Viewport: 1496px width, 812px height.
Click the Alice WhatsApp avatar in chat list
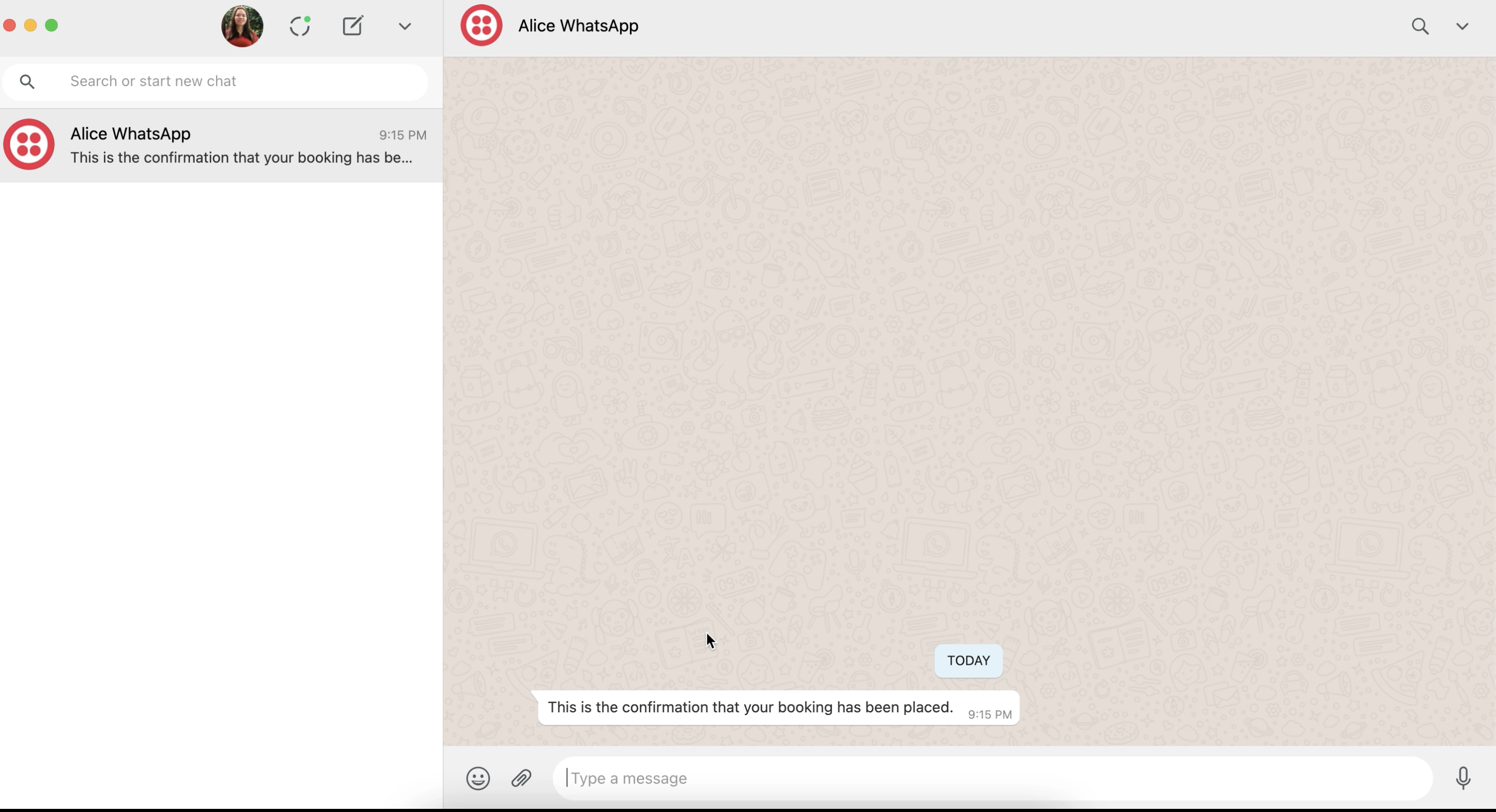point(29,145)
